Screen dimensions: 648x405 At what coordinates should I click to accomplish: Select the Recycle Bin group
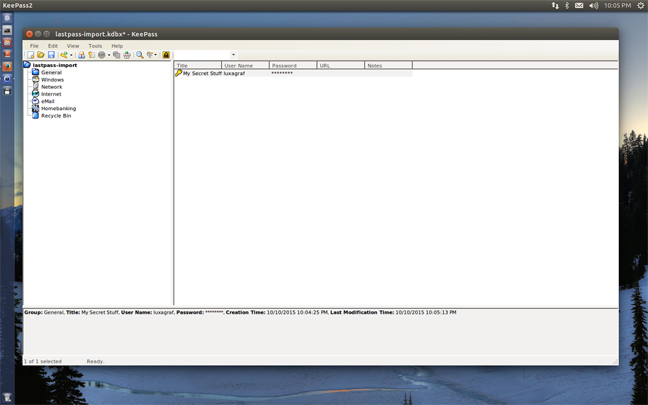(56, 116)
